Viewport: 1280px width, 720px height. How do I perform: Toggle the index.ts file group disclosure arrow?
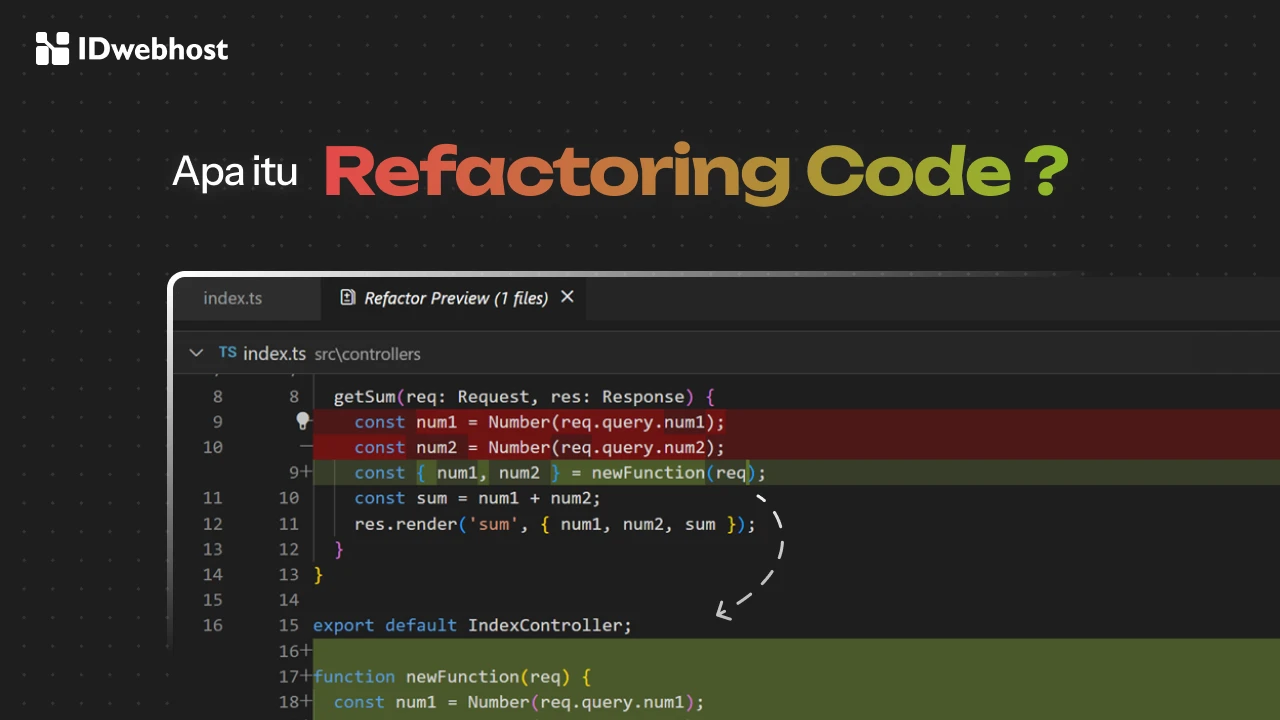click(196, 352)
